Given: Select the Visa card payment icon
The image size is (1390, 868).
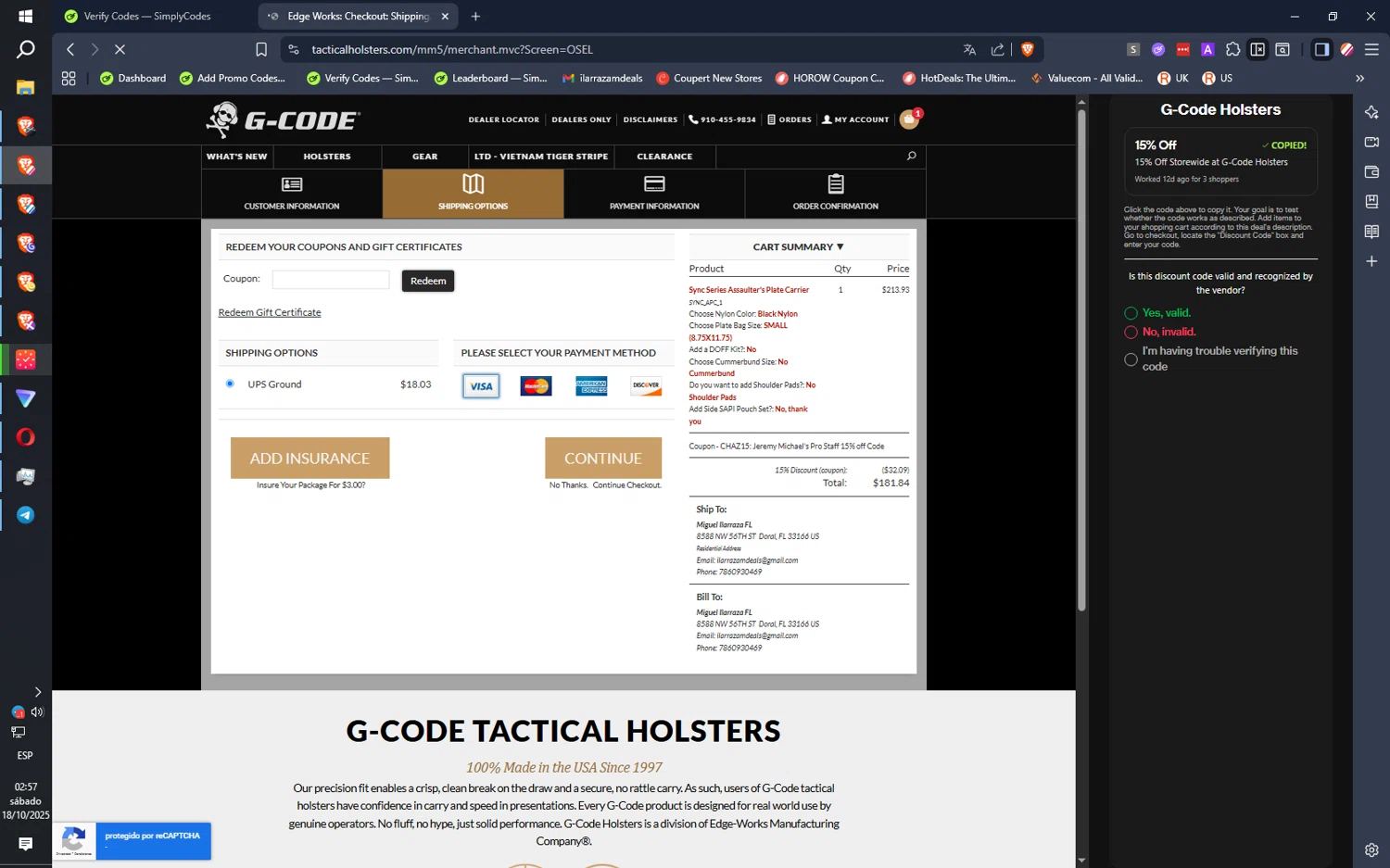Looking at the screenshot, I should coord(481,386).
